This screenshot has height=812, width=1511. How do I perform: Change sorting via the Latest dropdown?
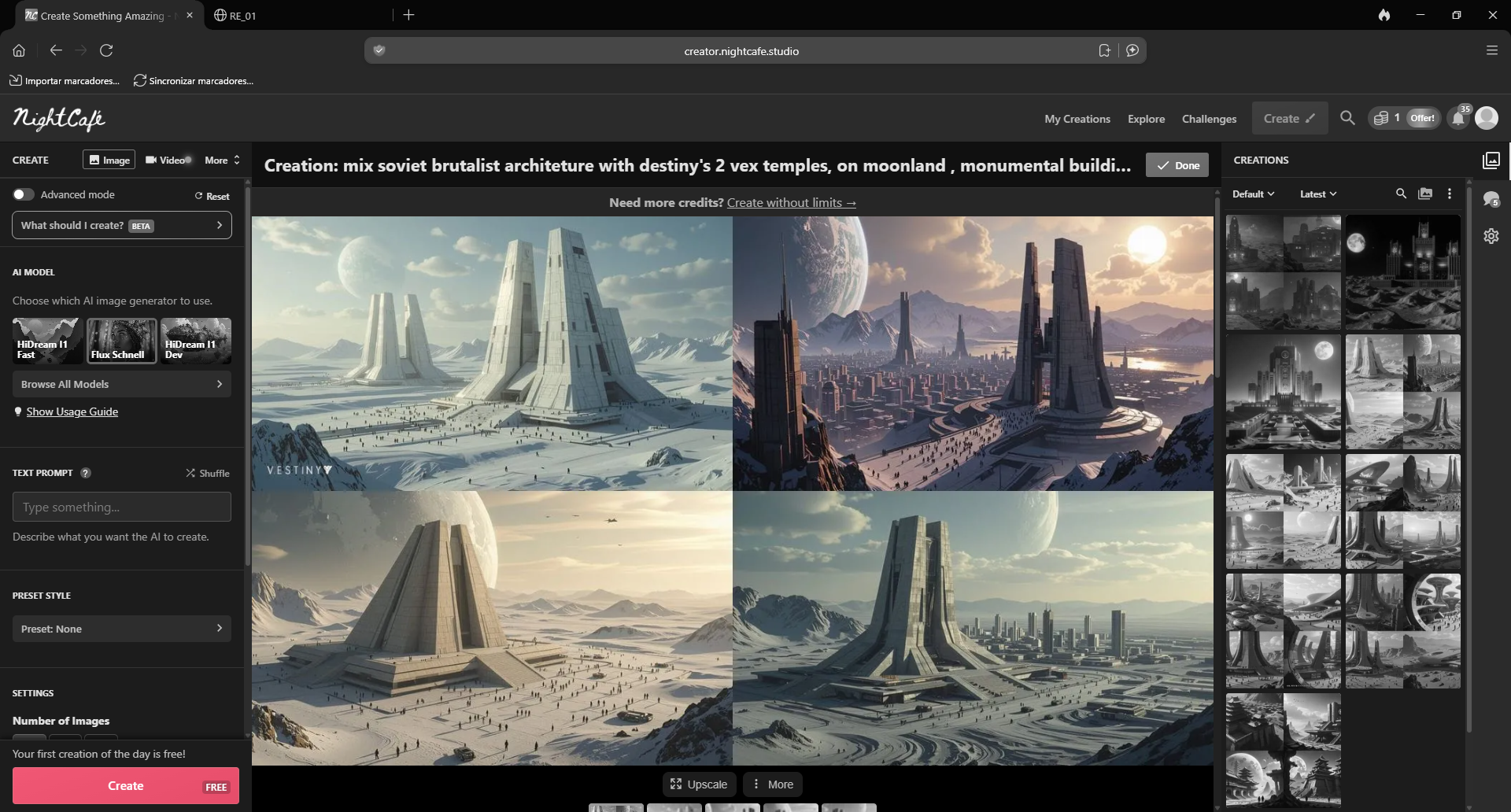1316,193
